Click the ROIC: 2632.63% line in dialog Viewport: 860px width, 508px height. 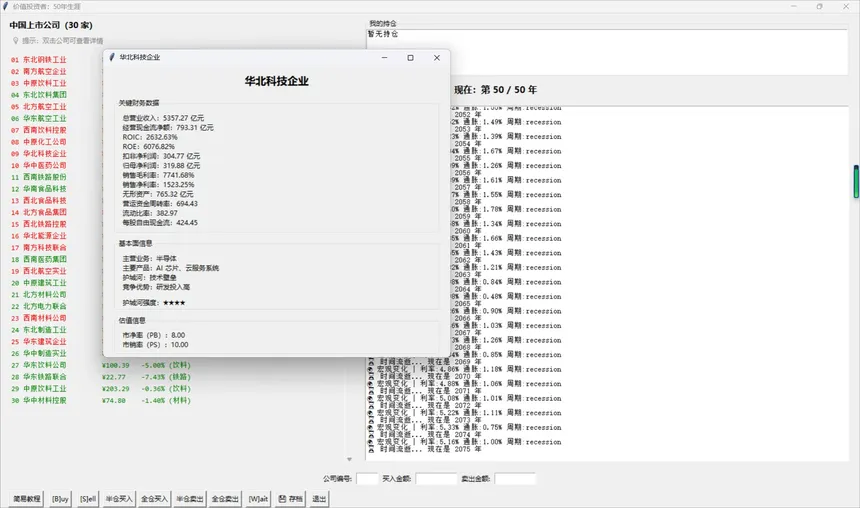[150, 137]
